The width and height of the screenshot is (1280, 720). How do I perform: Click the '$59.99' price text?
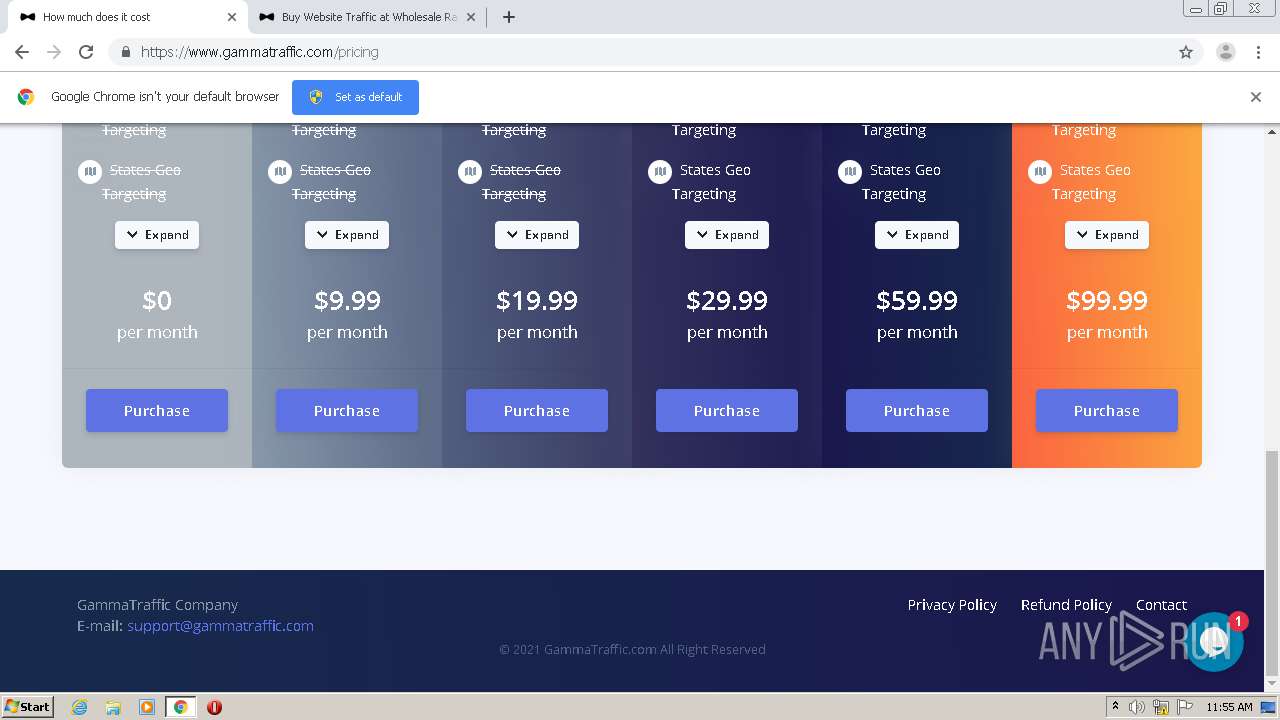click(x=917, y=300)
